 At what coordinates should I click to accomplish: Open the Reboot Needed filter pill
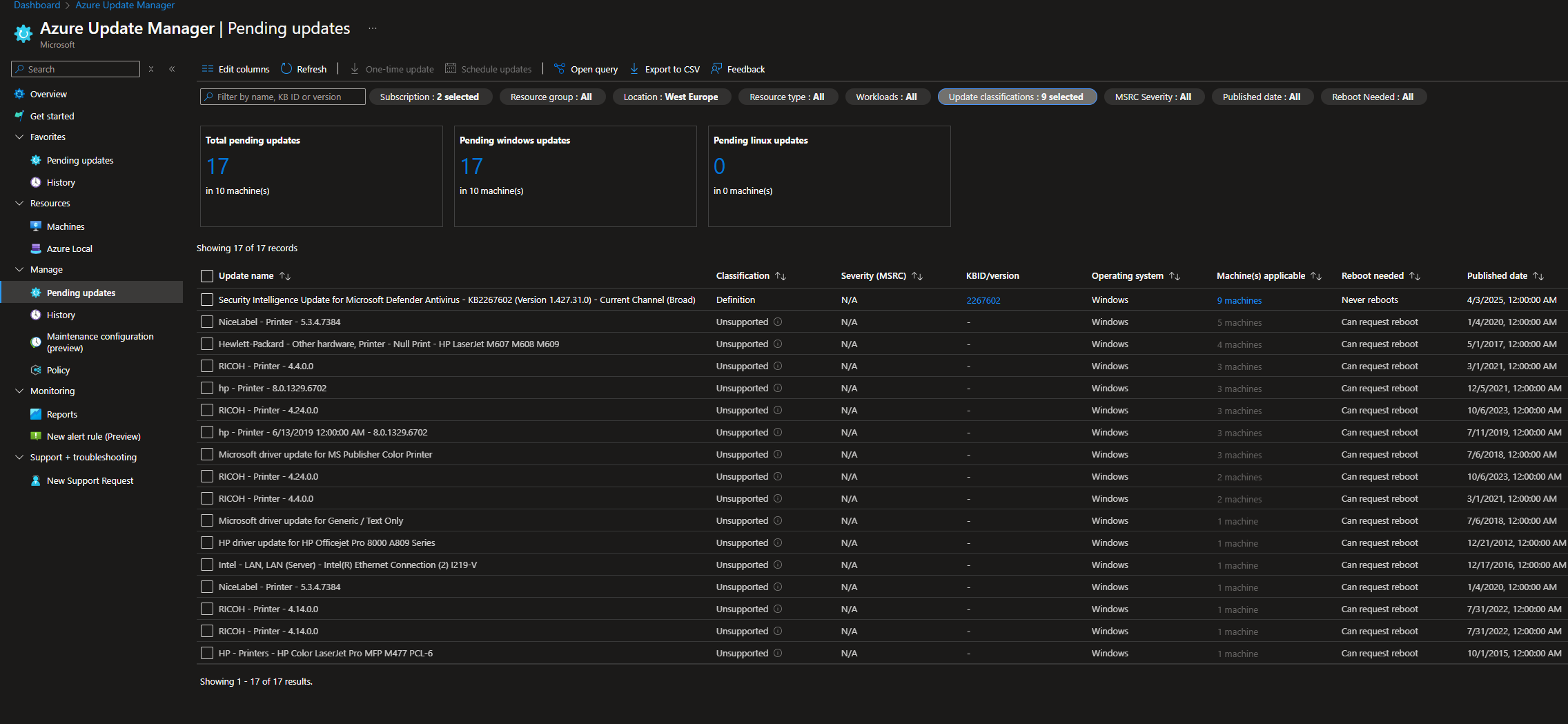pyautogui.click(x=1373, y=97)
